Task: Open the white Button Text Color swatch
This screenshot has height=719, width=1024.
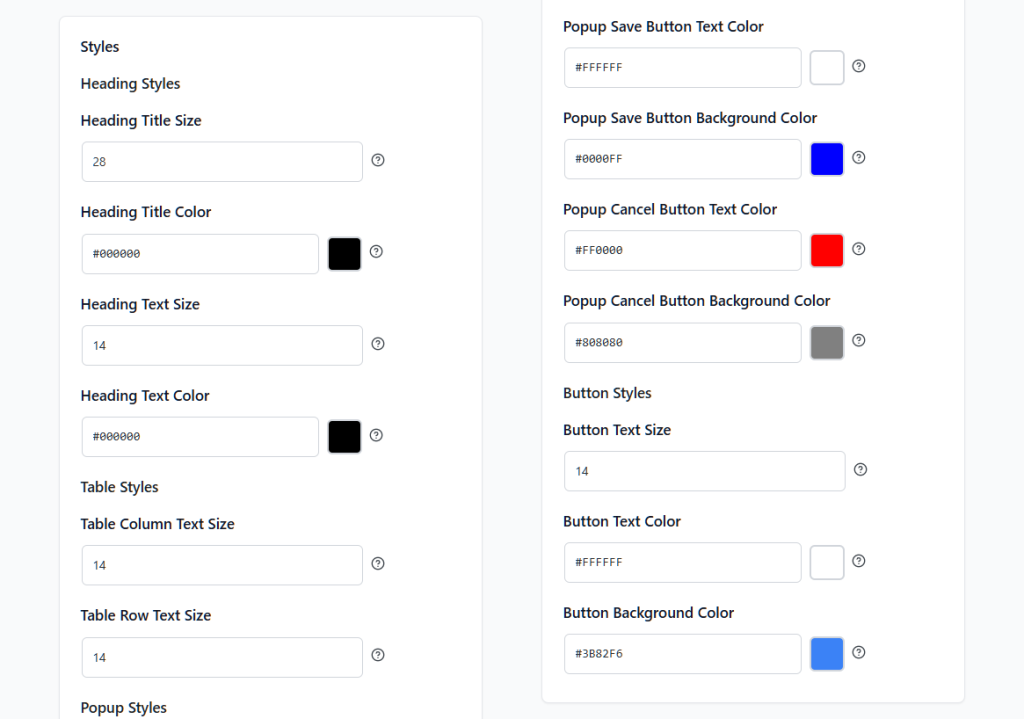Action: [826, 561]
